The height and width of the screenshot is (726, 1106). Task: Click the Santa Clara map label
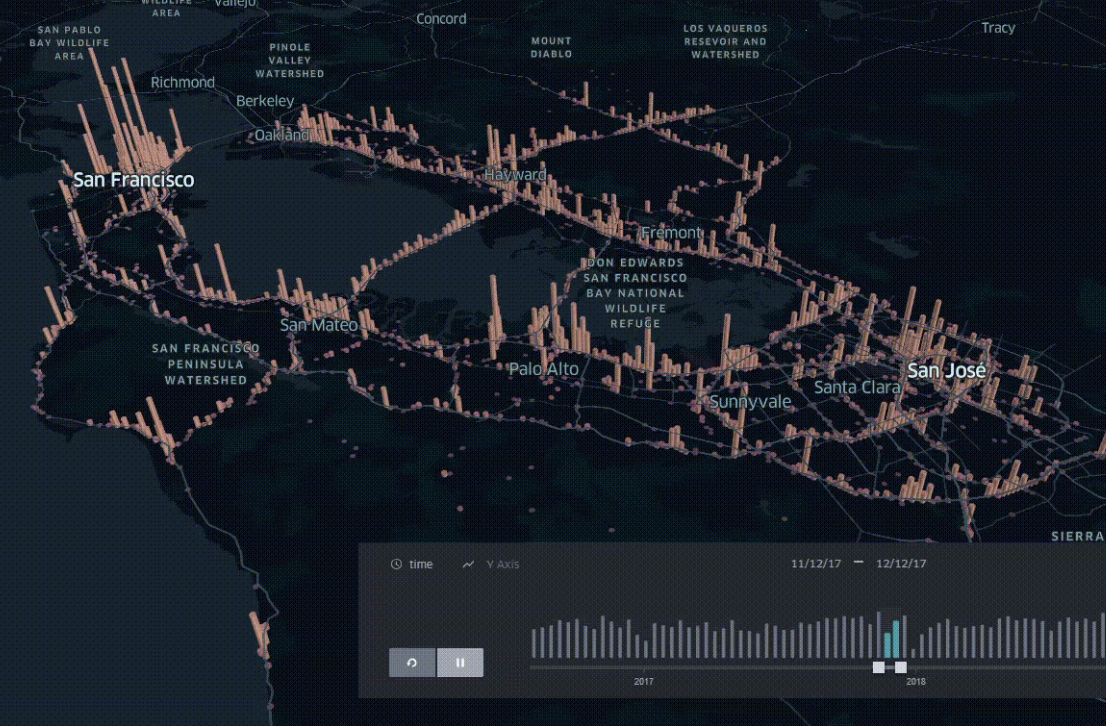(857, 387)
